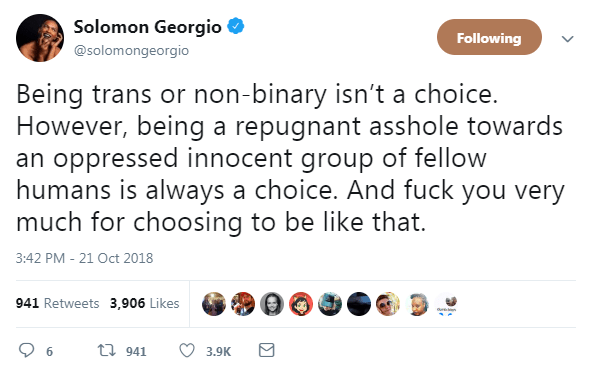Click the dark blue liker avatar

(359, 304)
